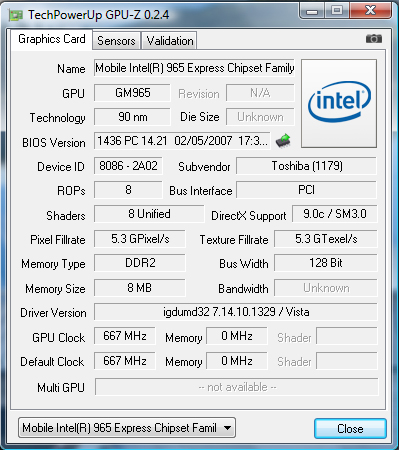Image resolution: width=399 pixels, height=450 pixels.
Task: Click the 90 nm technology field
Action: (132, 117)
